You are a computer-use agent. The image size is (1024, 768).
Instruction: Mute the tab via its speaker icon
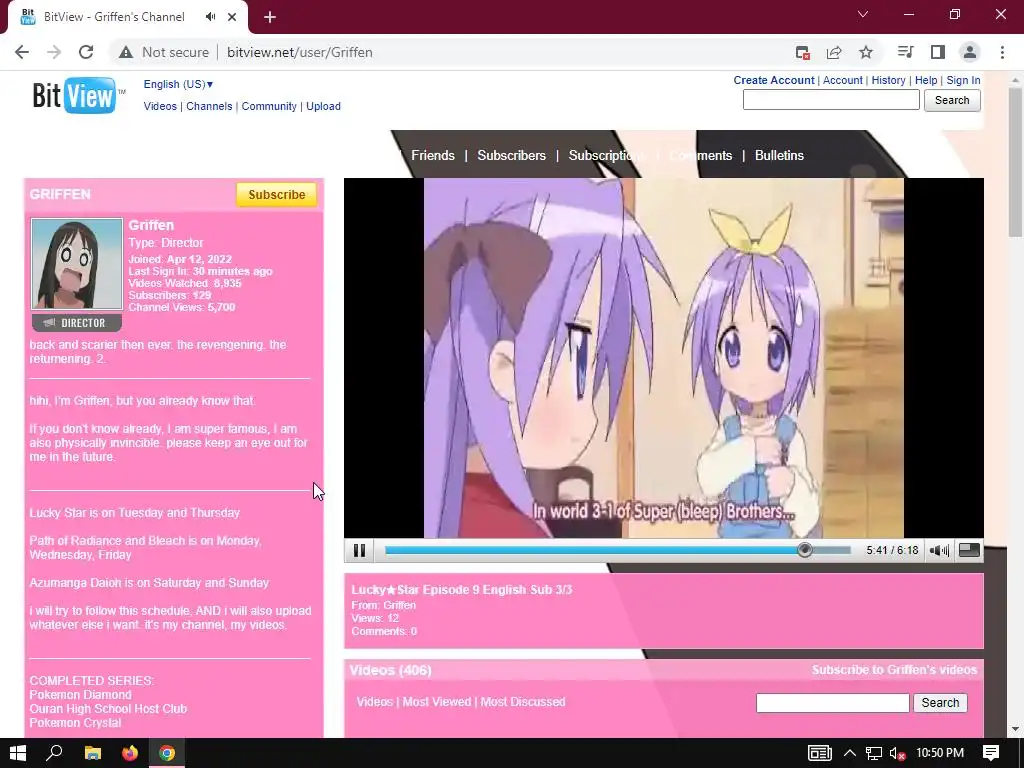tap(210, 17)
